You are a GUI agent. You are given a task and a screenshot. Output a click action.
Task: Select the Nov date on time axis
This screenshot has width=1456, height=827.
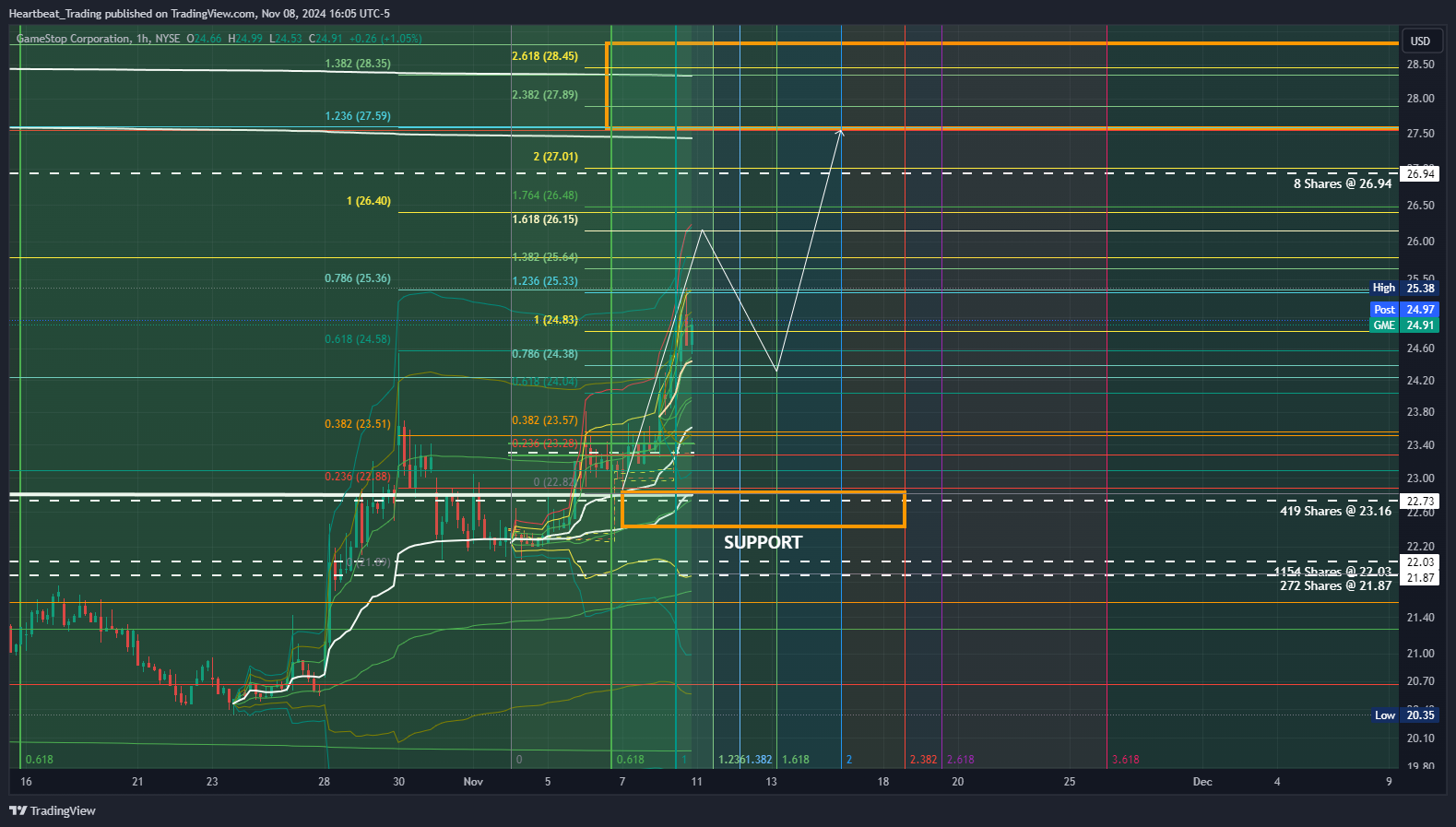tap(473, 782)
